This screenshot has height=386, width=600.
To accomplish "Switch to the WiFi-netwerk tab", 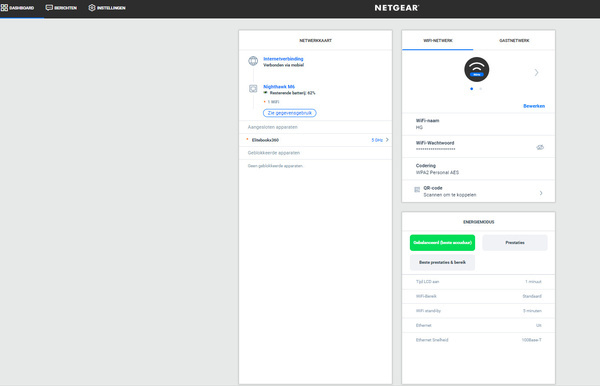I will (438, 41).
